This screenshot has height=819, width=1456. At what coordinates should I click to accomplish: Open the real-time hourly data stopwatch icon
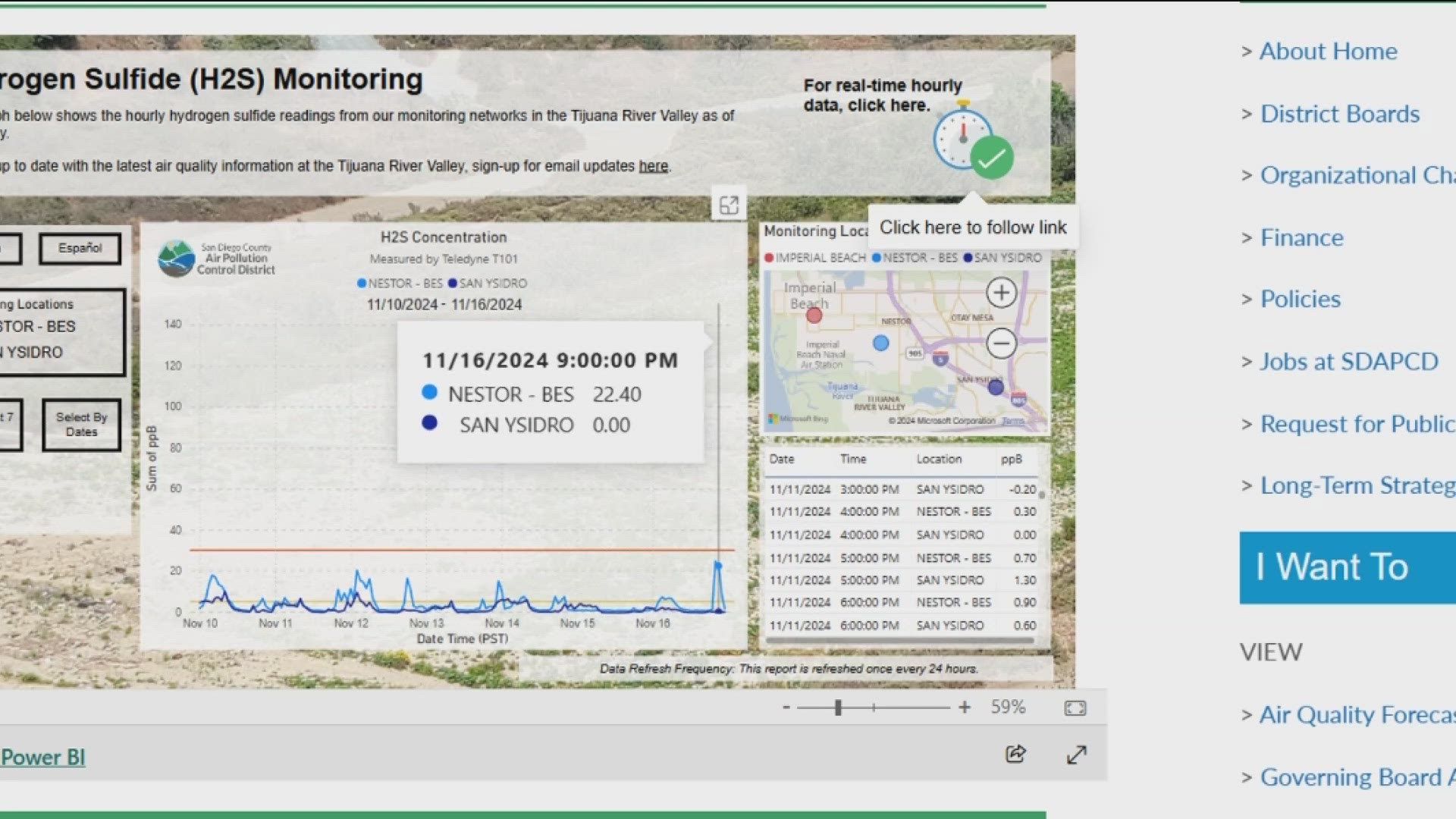[x=973, y=141]
